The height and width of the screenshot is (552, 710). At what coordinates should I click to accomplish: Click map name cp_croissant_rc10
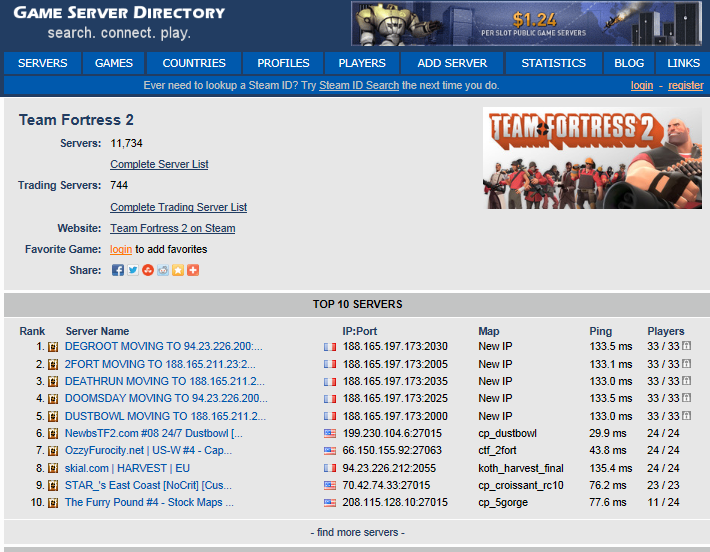[x=521, y=485]
